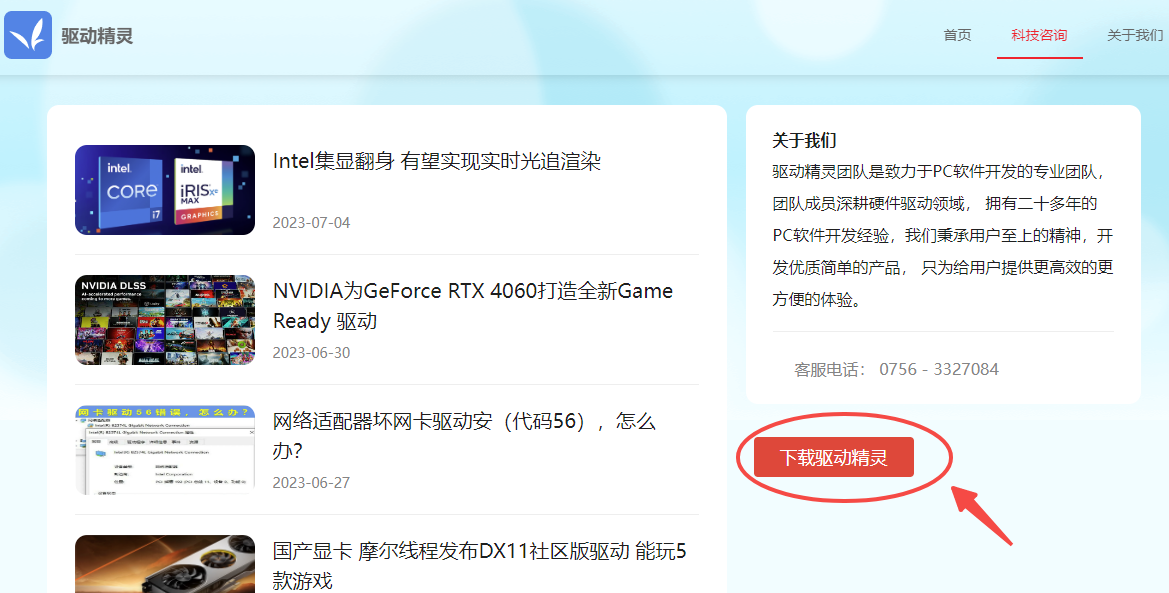Click the 驱动精灵 brand name text
Image resolution: width=1169 pixels, height=593 pixels.
(97, 36)
